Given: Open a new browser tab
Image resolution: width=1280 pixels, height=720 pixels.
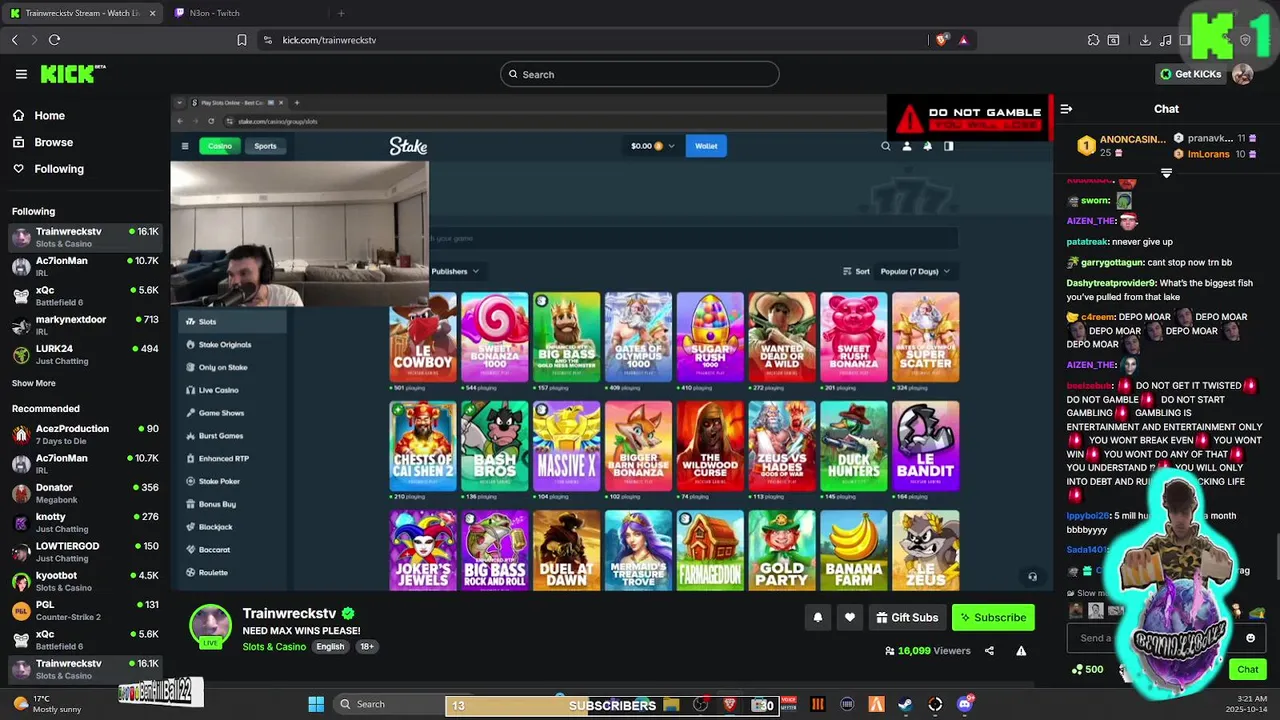Looking at the screenshot, I should click(341, 13).
